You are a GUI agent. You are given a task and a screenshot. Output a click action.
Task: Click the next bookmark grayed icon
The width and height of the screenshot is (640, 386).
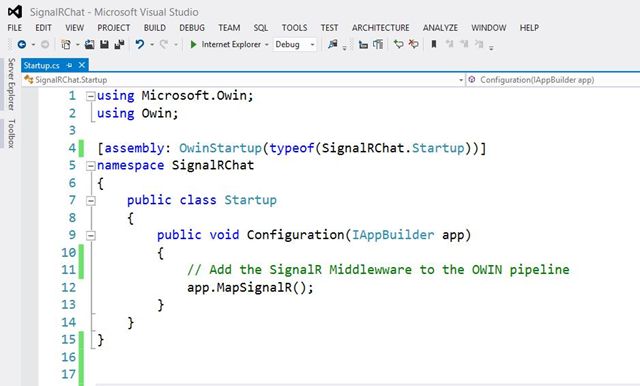pyautogui.click(x=464, y=44)
